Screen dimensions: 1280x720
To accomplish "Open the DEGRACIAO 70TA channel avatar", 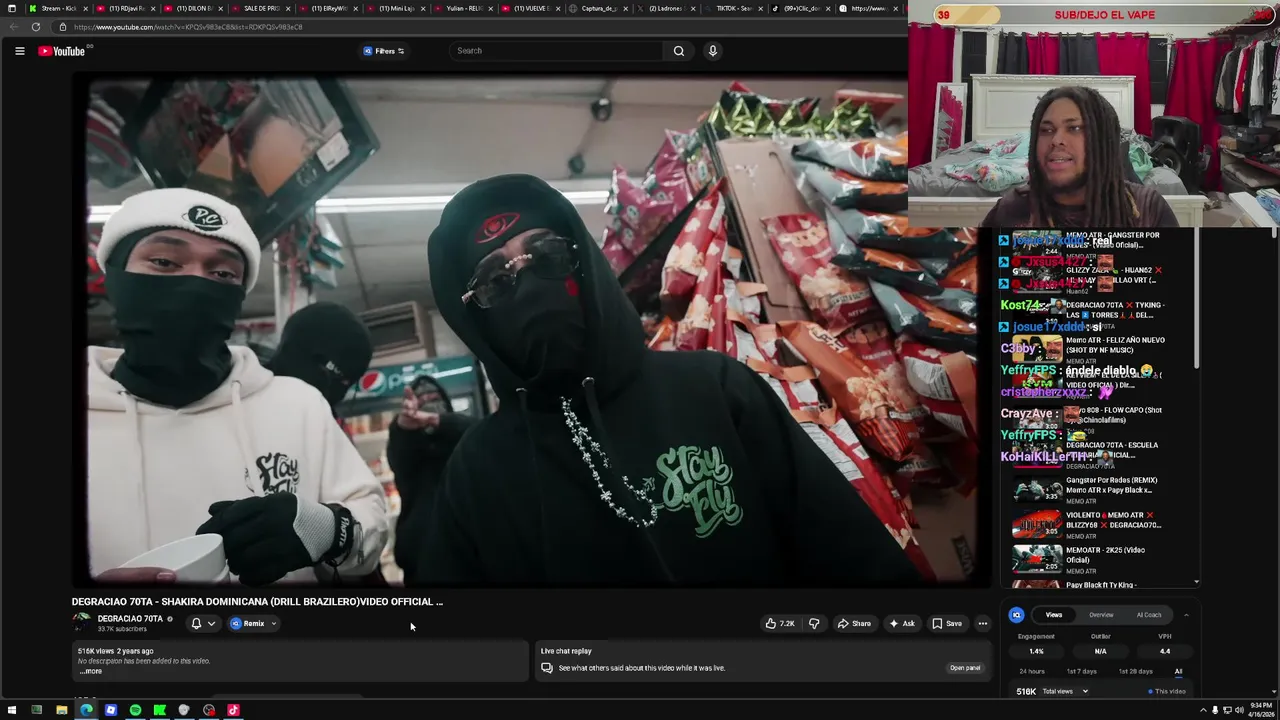I will [82, 623].
